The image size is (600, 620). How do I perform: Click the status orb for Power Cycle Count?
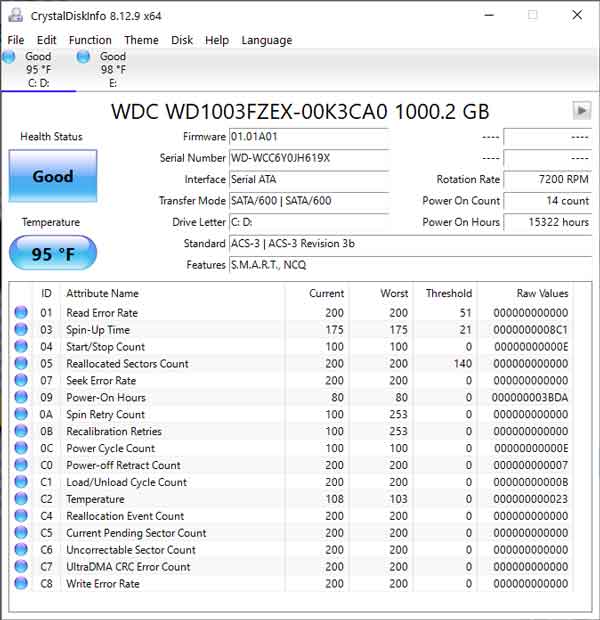tap(21, 448)
